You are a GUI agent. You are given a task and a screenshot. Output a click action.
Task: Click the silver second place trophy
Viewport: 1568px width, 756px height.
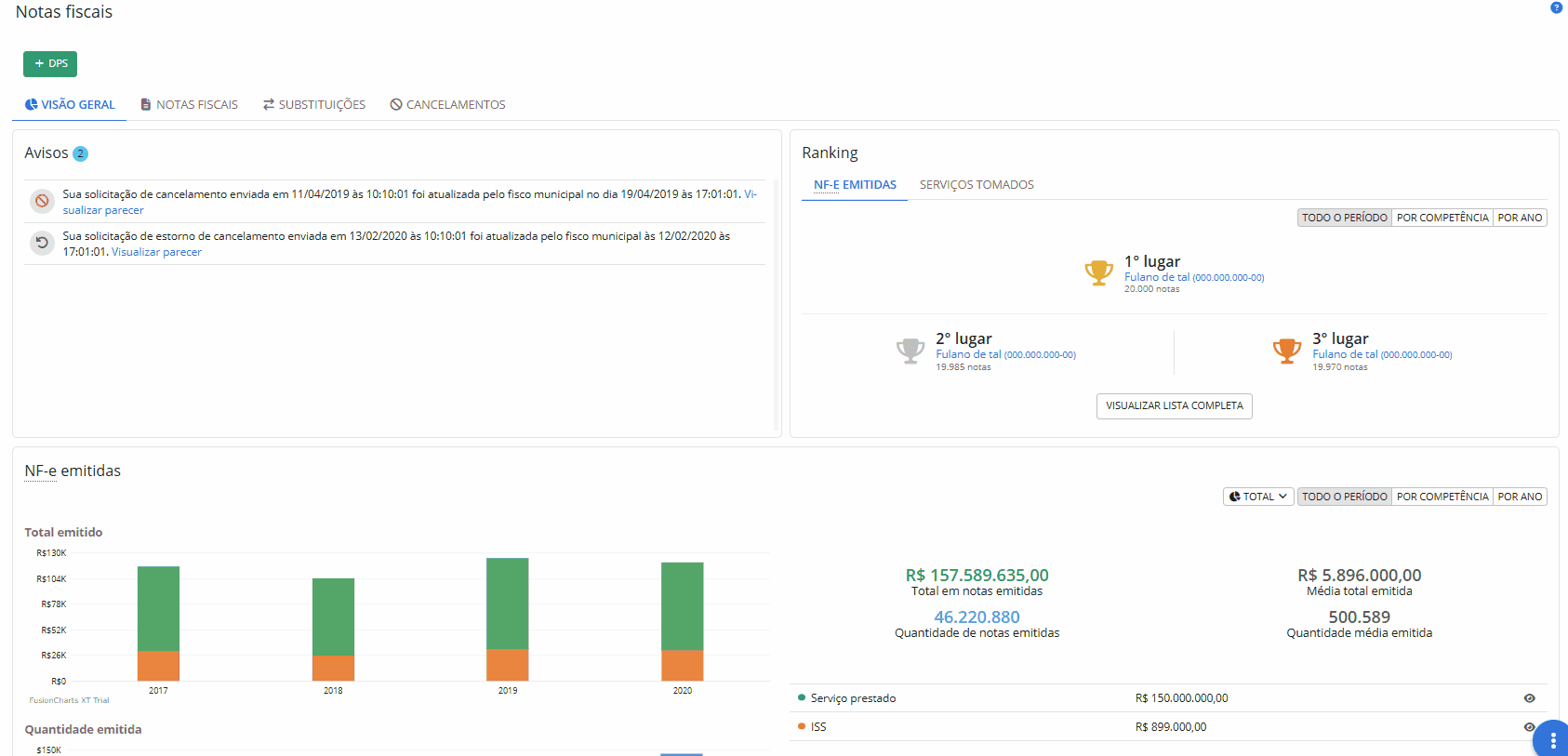(x=910, y=351)
